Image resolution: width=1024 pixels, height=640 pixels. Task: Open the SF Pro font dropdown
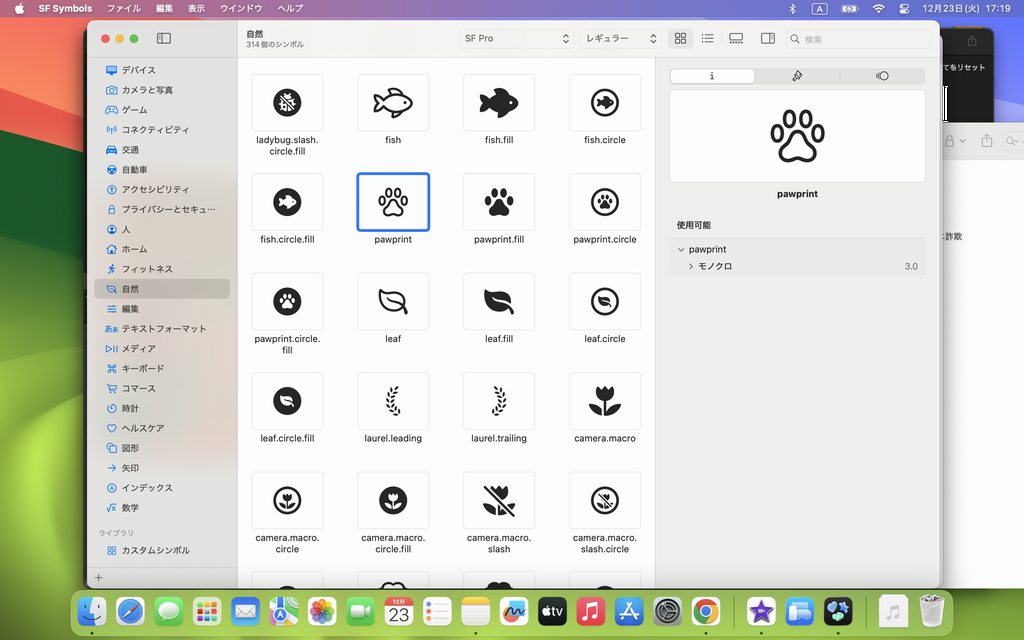pos(516,38)
